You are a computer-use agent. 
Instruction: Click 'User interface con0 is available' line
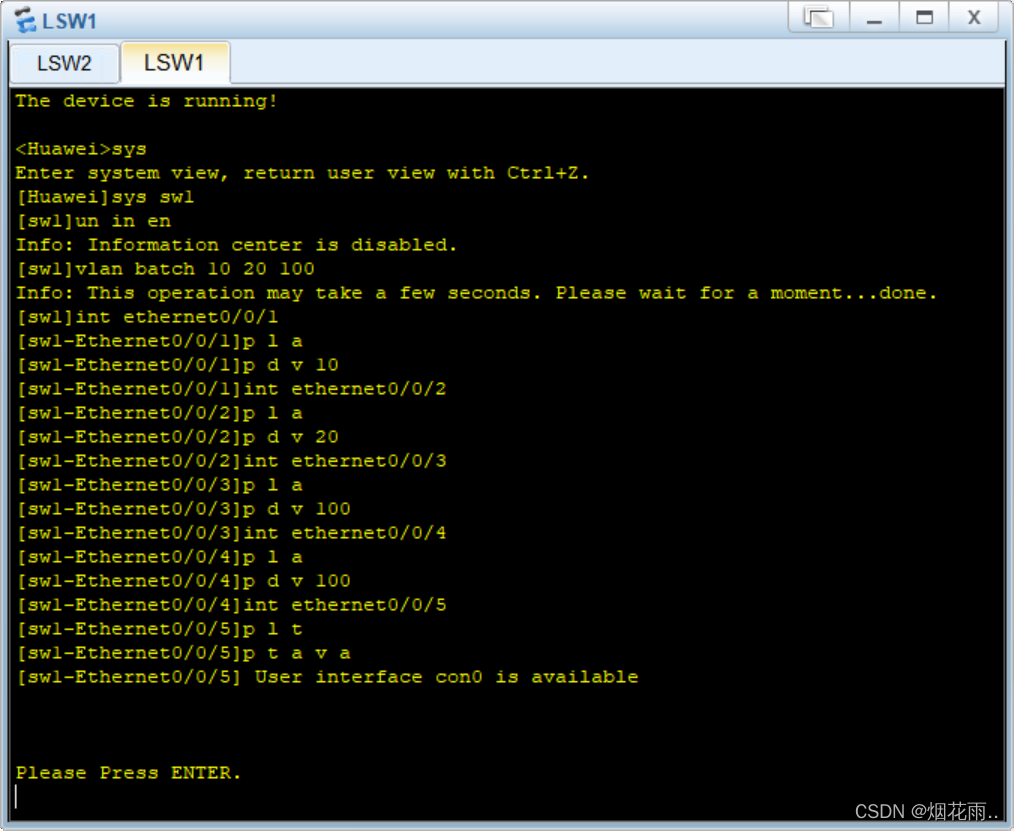coord(446,676)
